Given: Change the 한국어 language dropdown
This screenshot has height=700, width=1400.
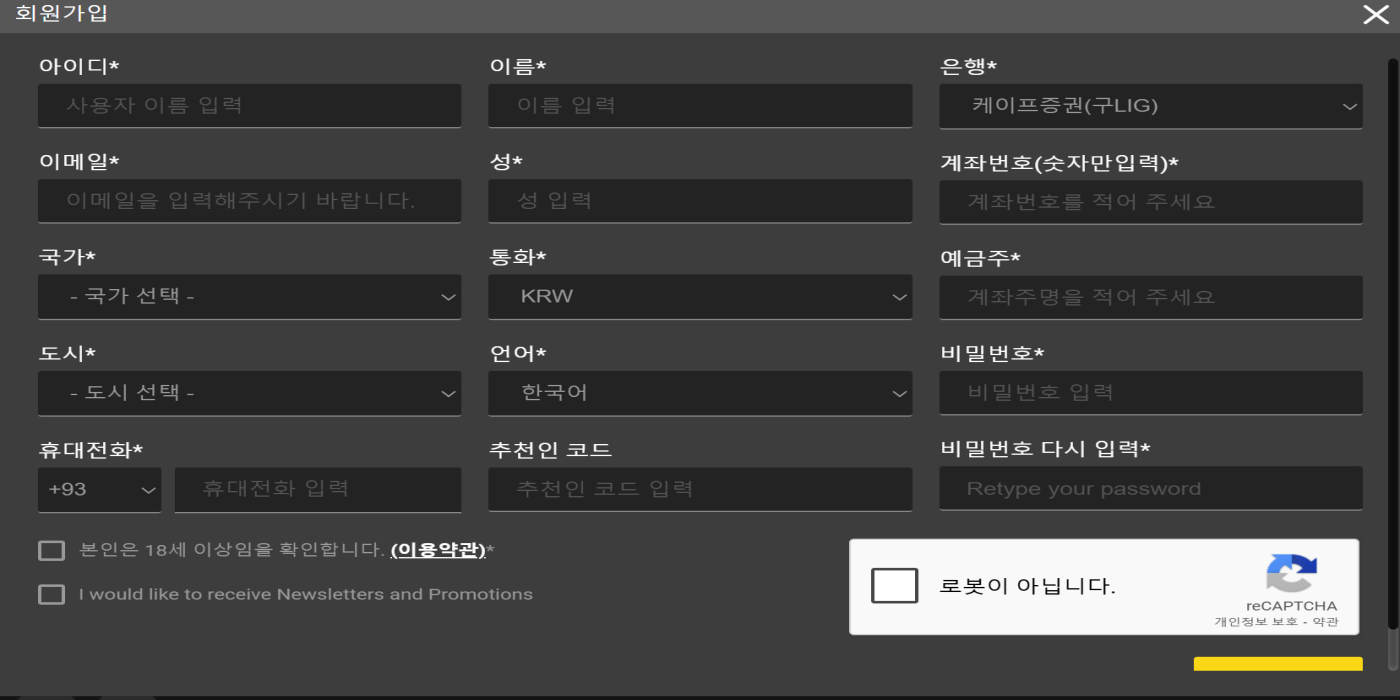Looking at the screenshot, I should (700, 393).
